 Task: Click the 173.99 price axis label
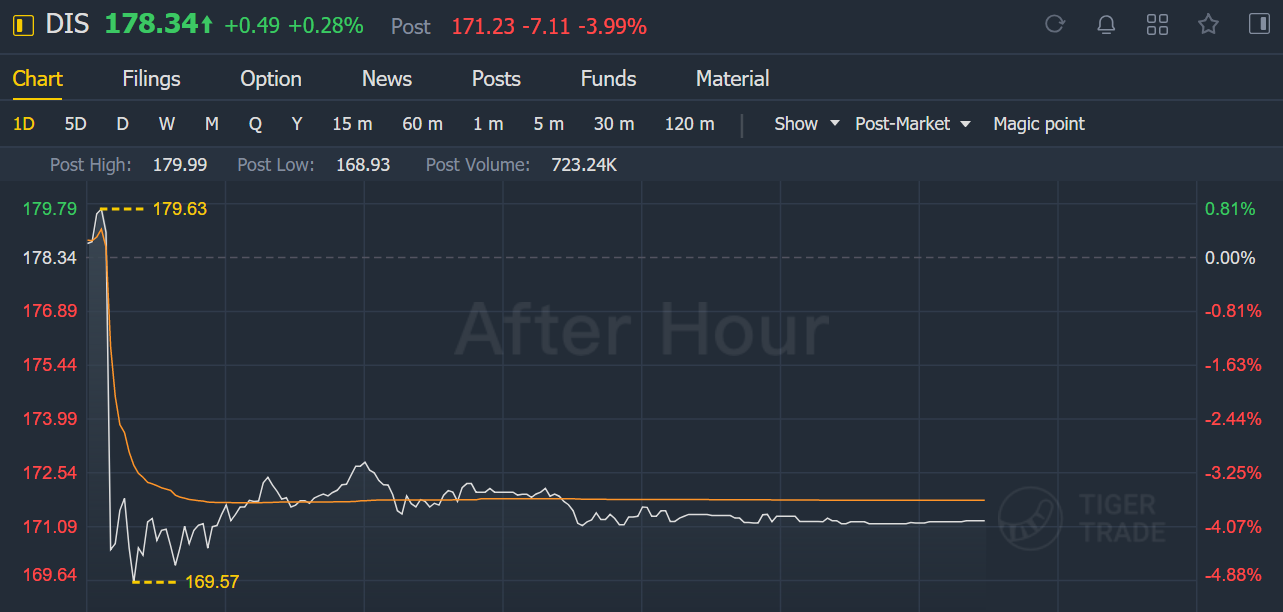pyautogui.click(x=50, y=418)
